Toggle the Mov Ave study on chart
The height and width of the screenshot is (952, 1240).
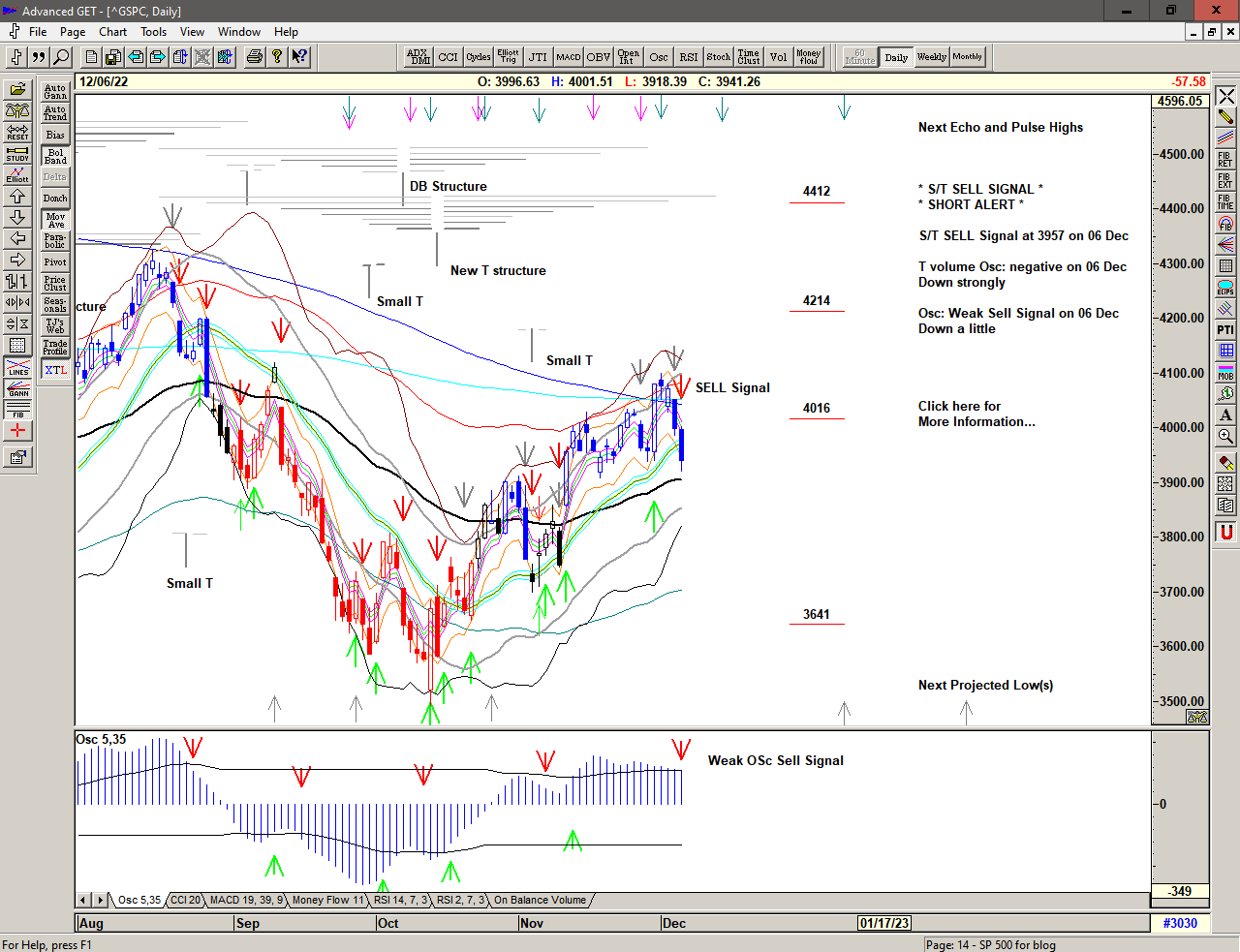(x=55, y=220)
